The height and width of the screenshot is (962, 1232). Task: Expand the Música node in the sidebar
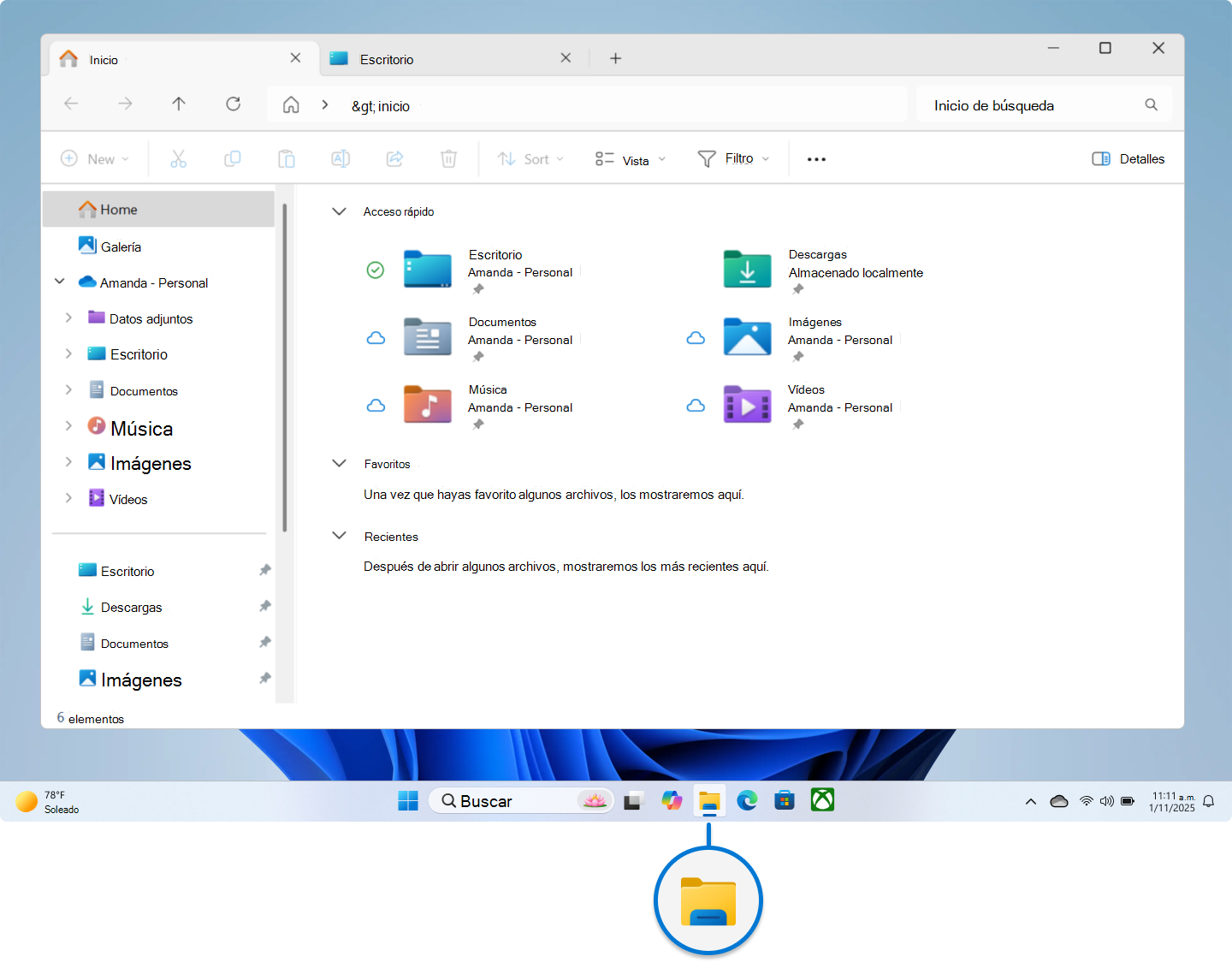tap(68, 425)
